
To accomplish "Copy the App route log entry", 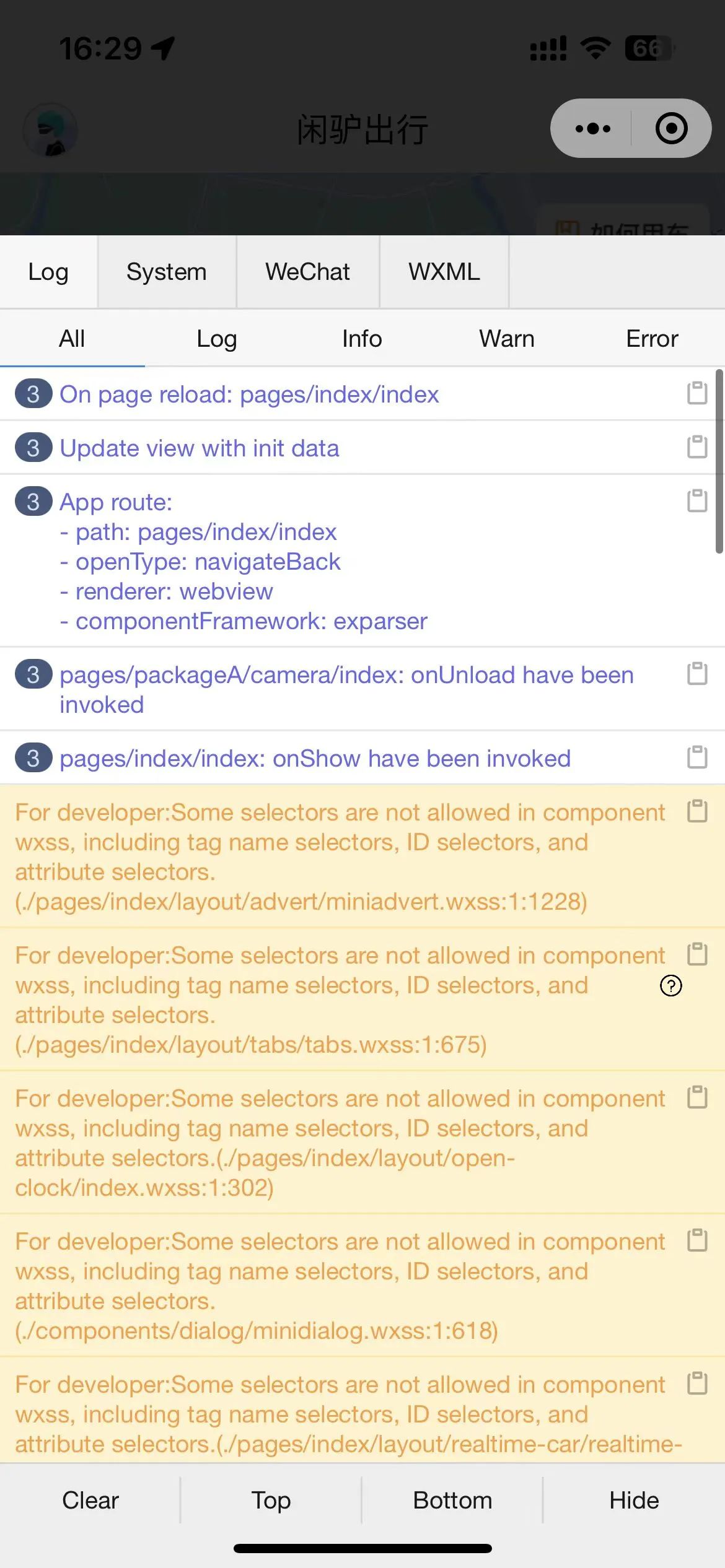I will (x=697, y=501).
